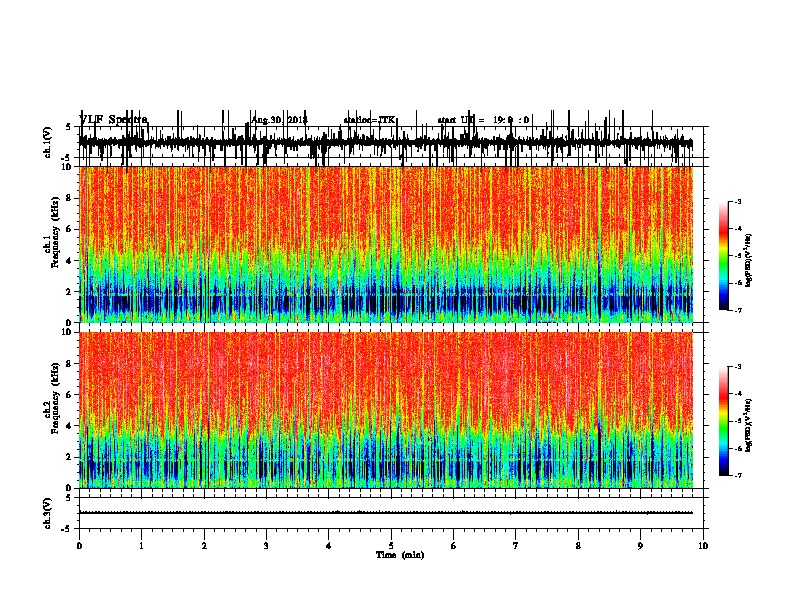Click the "-3" label on ch.2 colorbar

point(738,367)
